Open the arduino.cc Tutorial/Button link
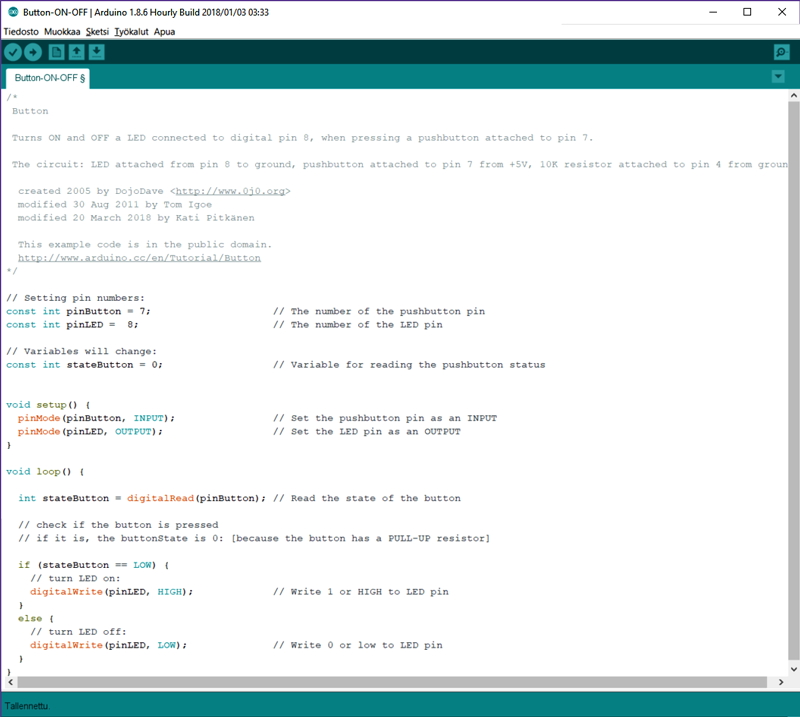Screen dimensions: 800x717 pos(139,258)
